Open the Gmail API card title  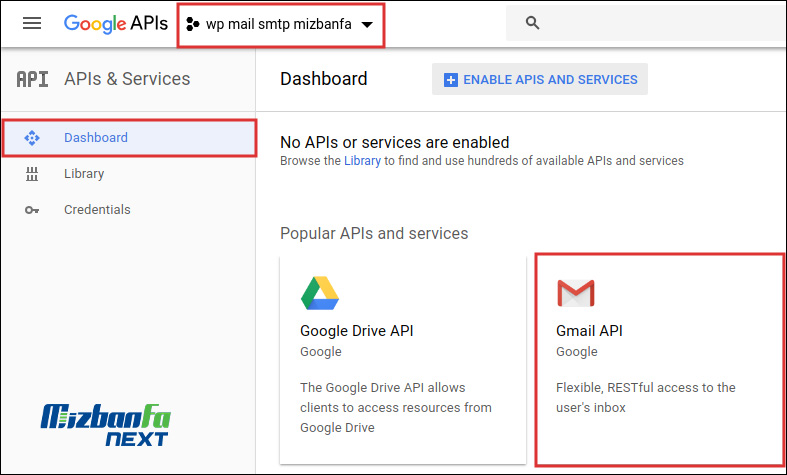coord(589,331)
